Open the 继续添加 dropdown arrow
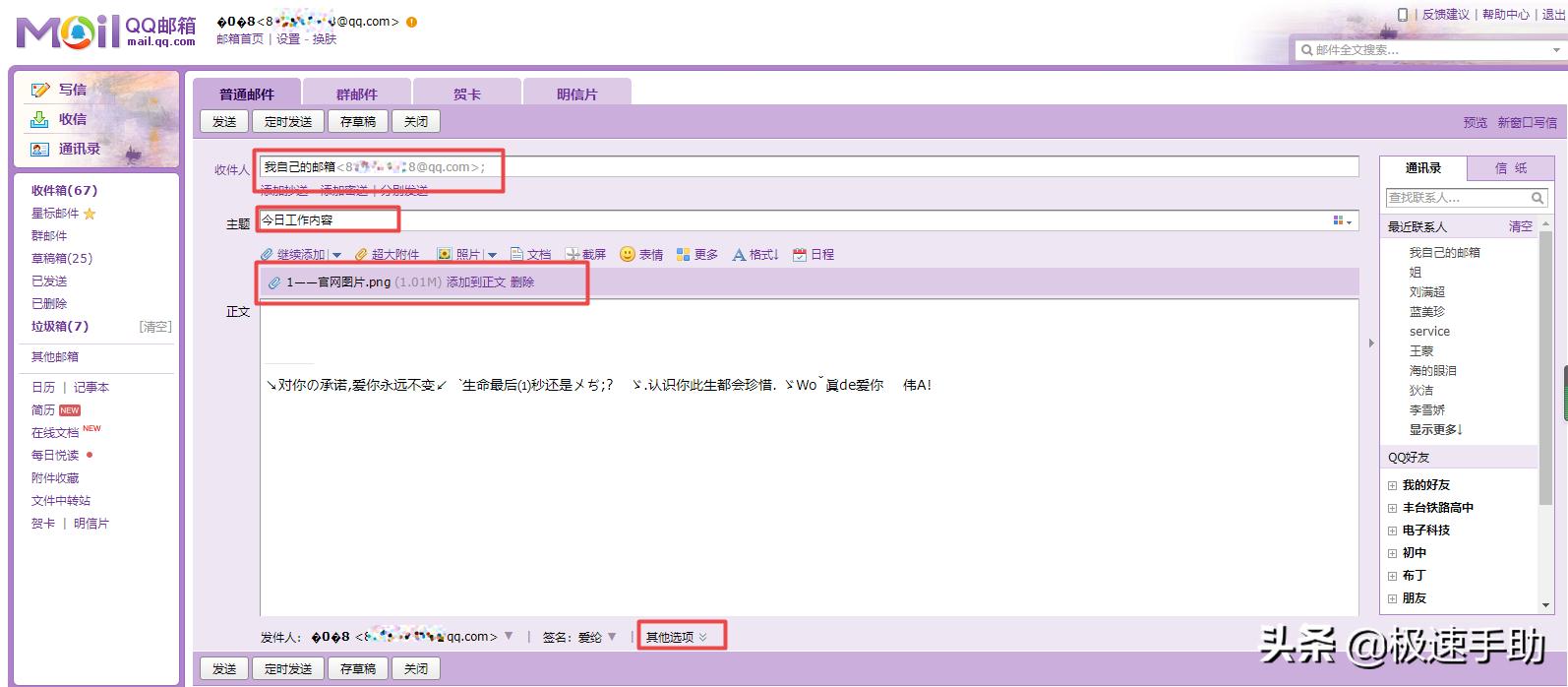 click(x=336, y=255)
